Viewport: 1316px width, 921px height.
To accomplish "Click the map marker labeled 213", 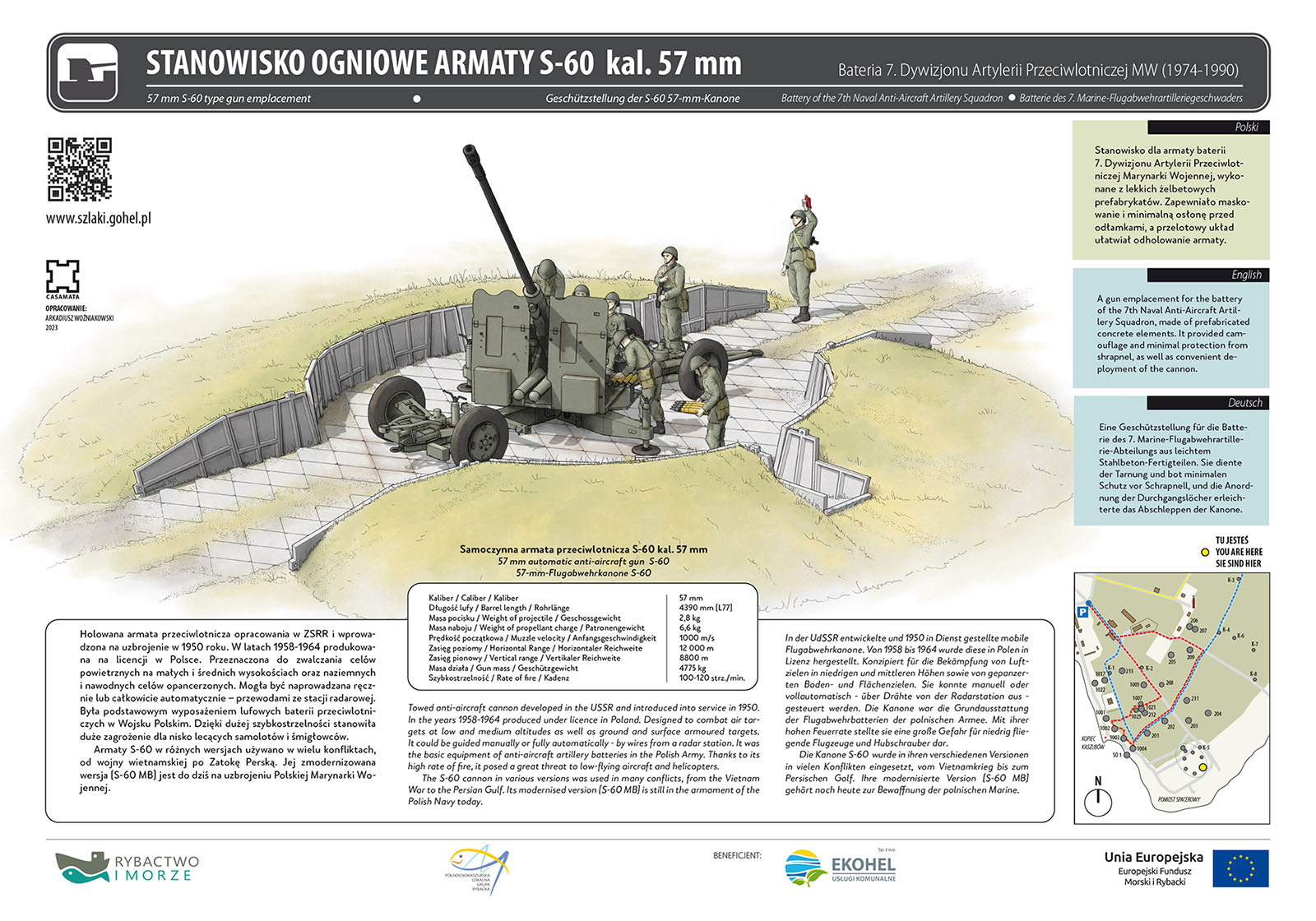I will coord(1122,671).
